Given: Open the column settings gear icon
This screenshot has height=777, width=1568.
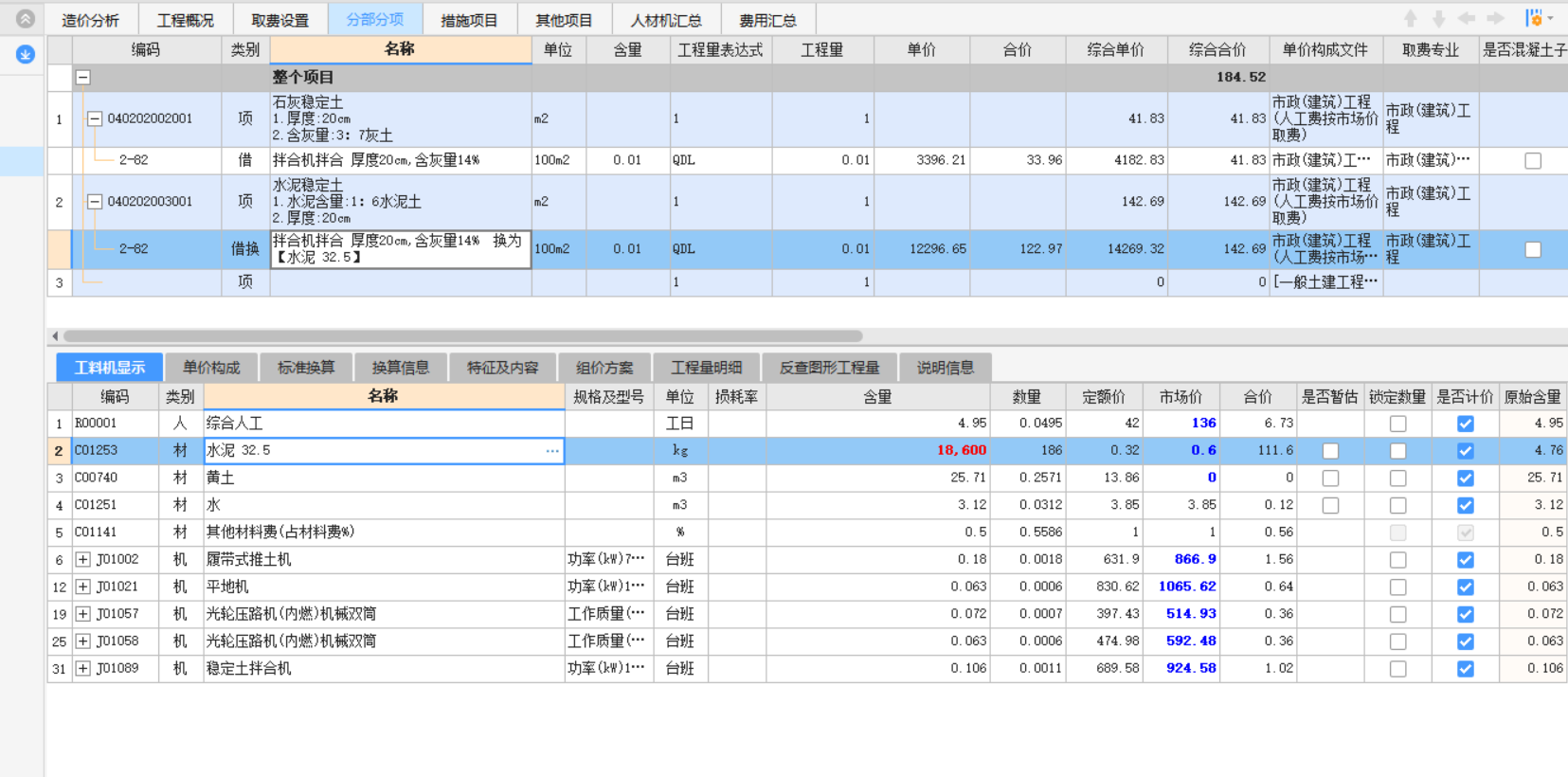Looking at the screenshot, I should [x=1534, y=18].
